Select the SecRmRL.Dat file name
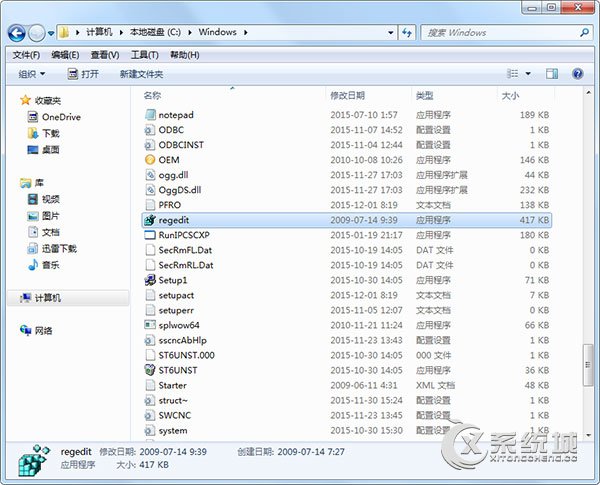600x485 pixels. [x=186, y=265]
